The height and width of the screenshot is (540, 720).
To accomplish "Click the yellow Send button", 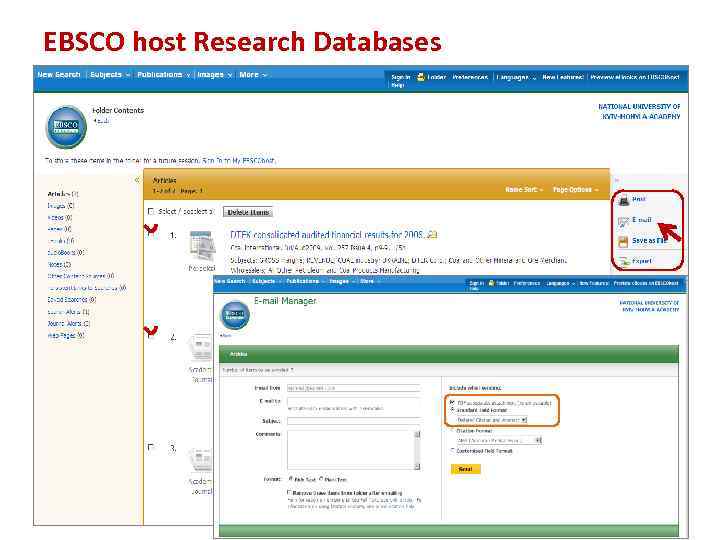I will pyautogui.click(x=465, y=469).
